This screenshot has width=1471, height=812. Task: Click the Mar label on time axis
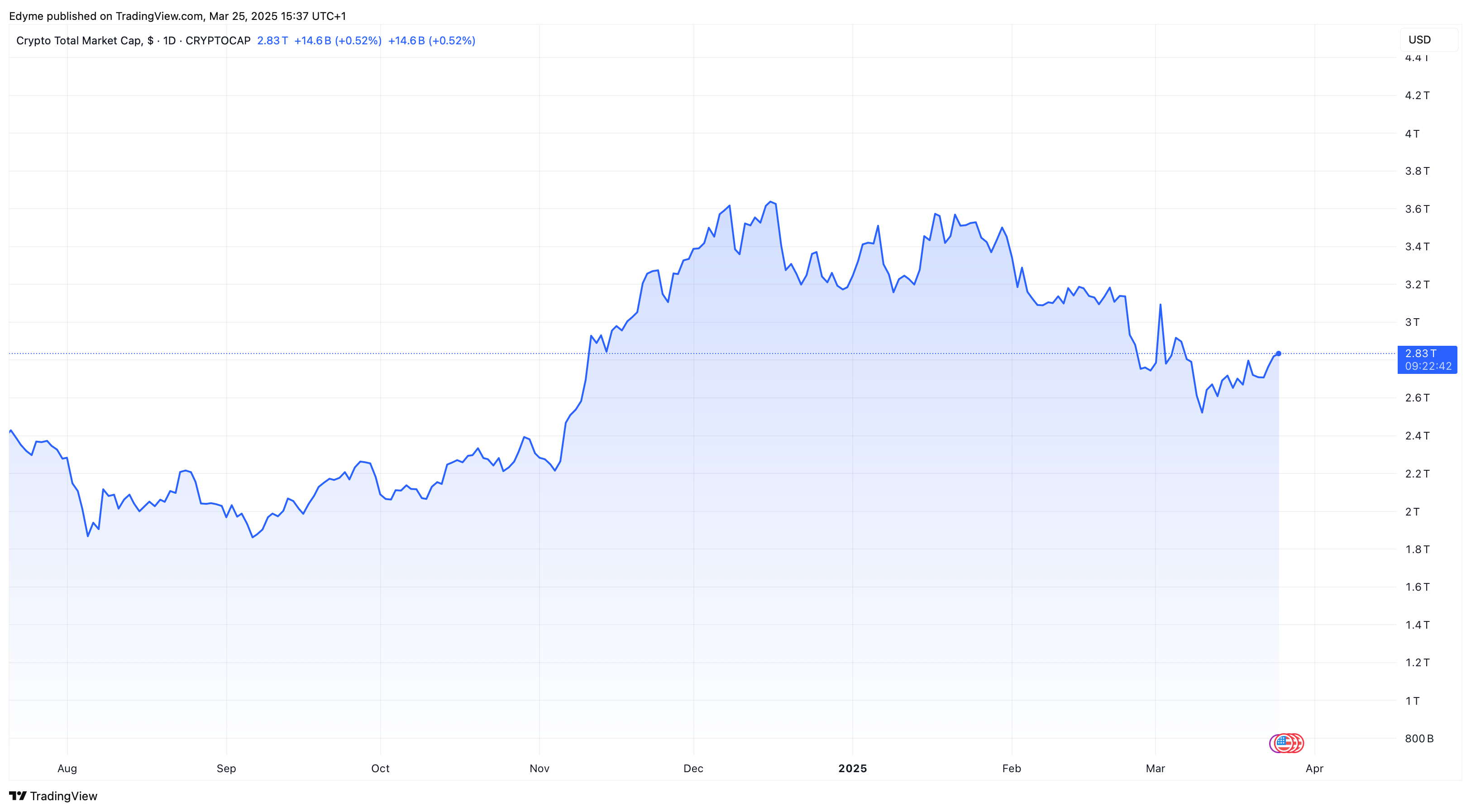click(1155, 768)
